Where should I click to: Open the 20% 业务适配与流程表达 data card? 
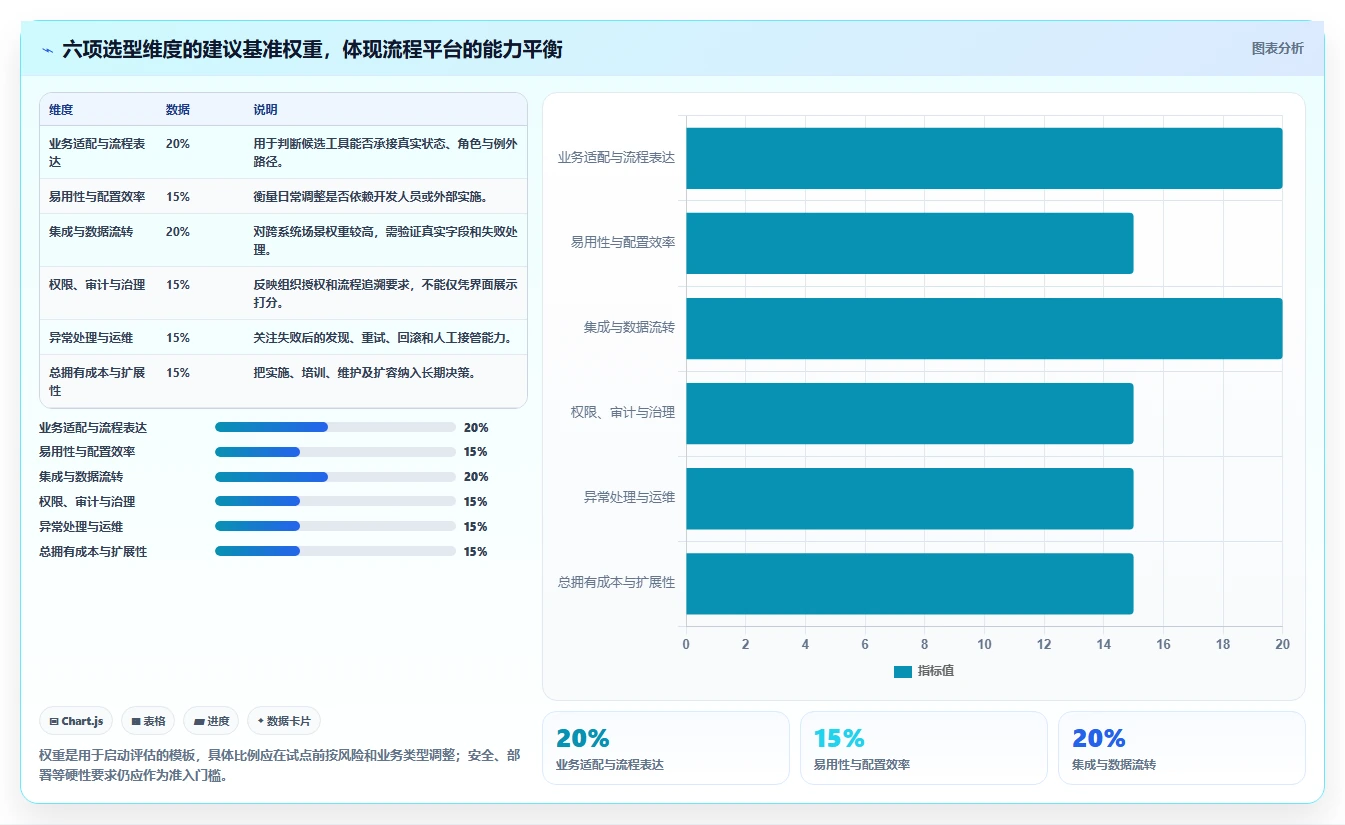(x=666, y=748)
